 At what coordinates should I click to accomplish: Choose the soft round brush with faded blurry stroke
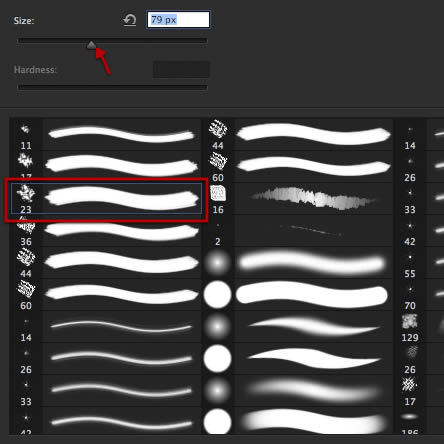point(297,391)
